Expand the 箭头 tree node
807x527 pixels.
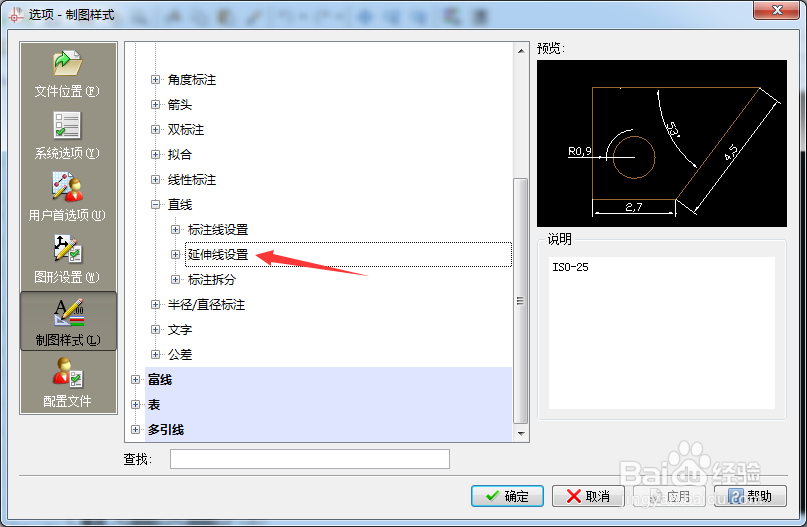(155, 104)
